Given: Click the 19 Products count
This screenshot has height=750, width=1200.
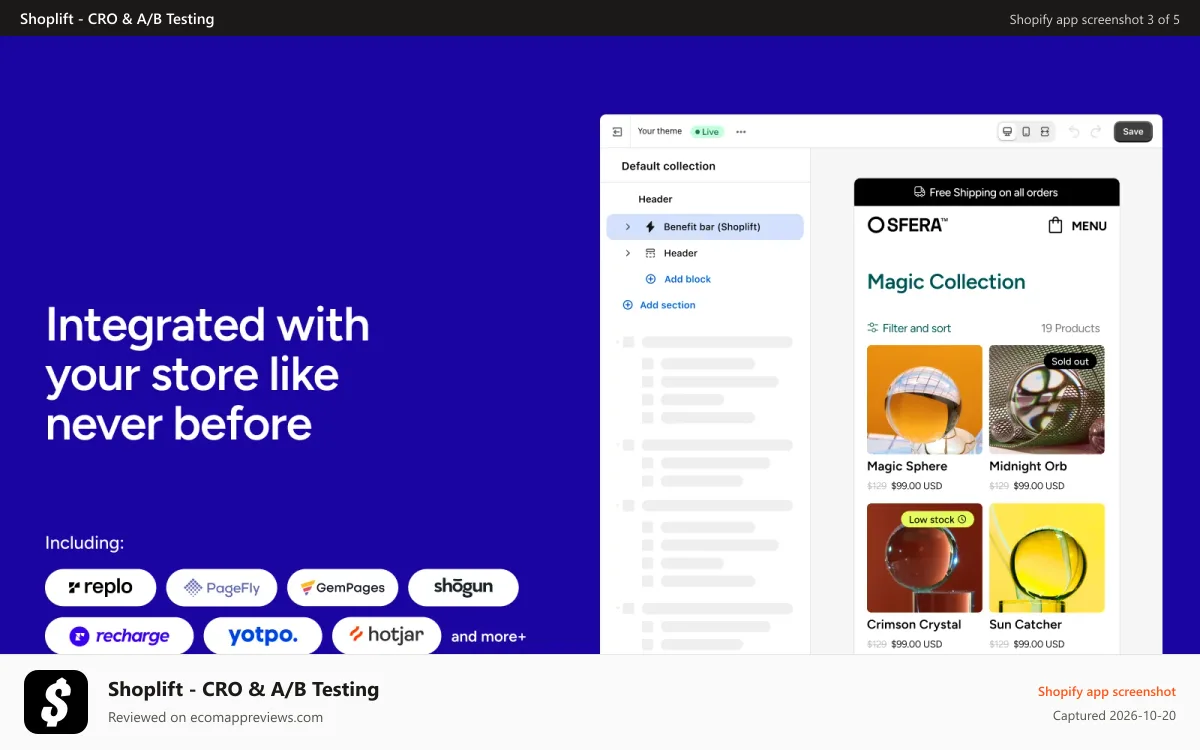Looking at the screenshot, I should pos(1070,328).
